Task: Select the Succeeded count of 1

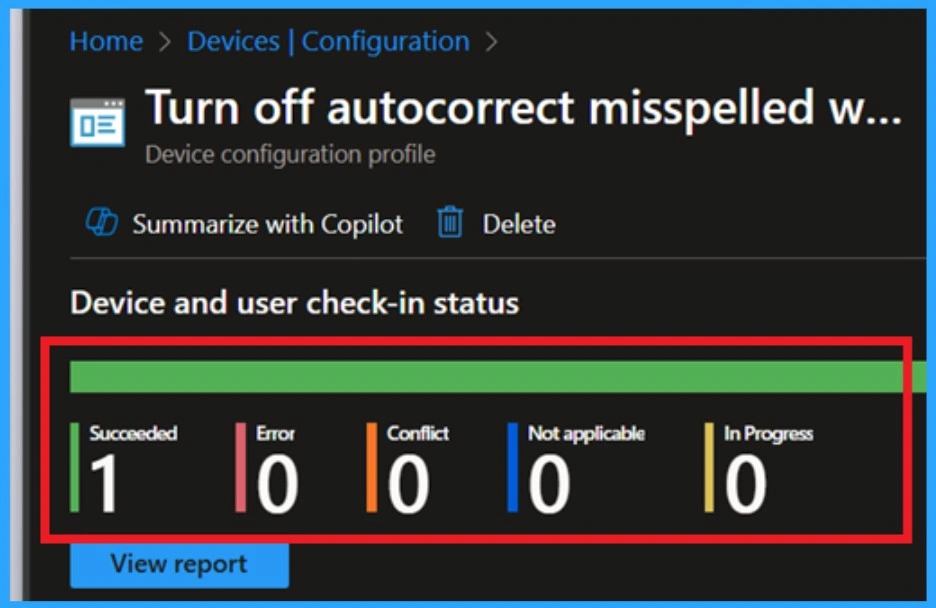Action: coord(105,485)
